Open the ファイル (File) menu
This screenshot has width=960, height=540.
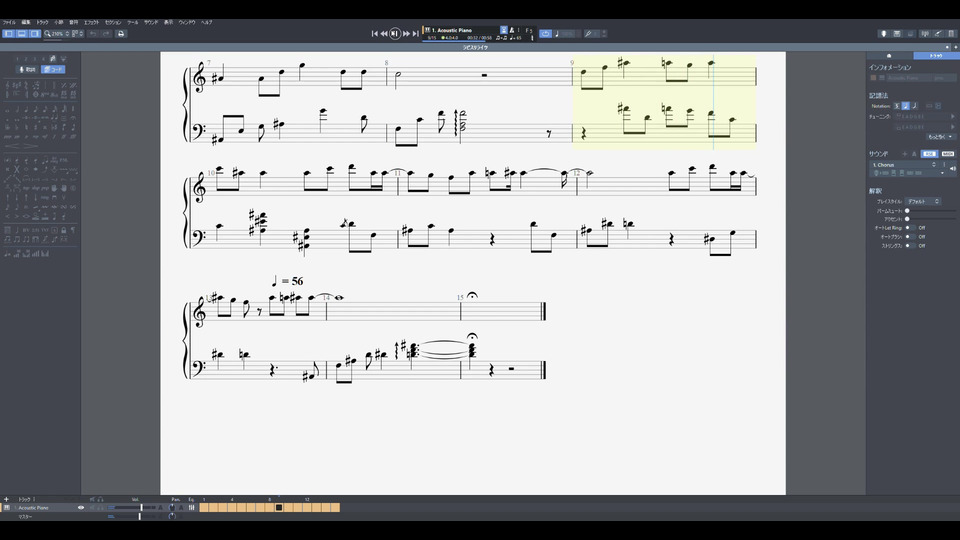[9, 23]
